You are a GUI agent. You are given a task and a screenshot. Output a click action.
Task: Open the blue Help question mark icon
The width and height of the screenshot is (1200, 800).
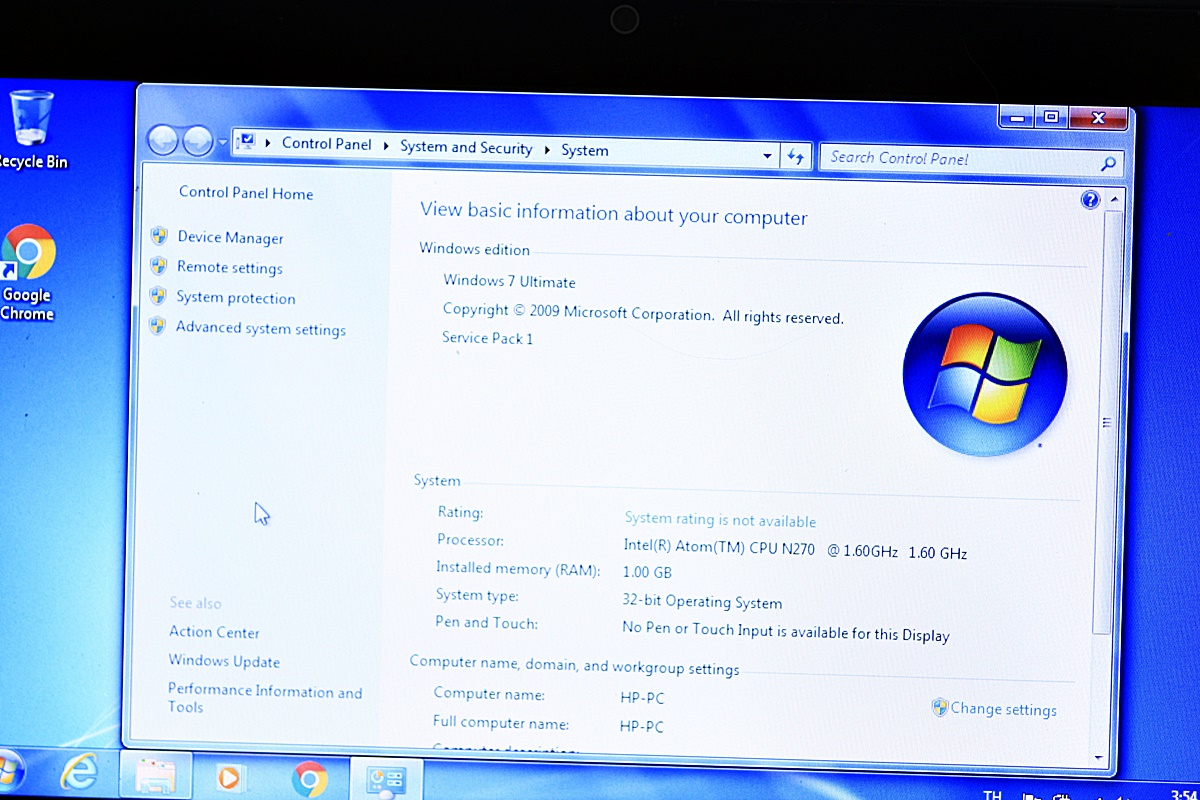[1090, 200]
